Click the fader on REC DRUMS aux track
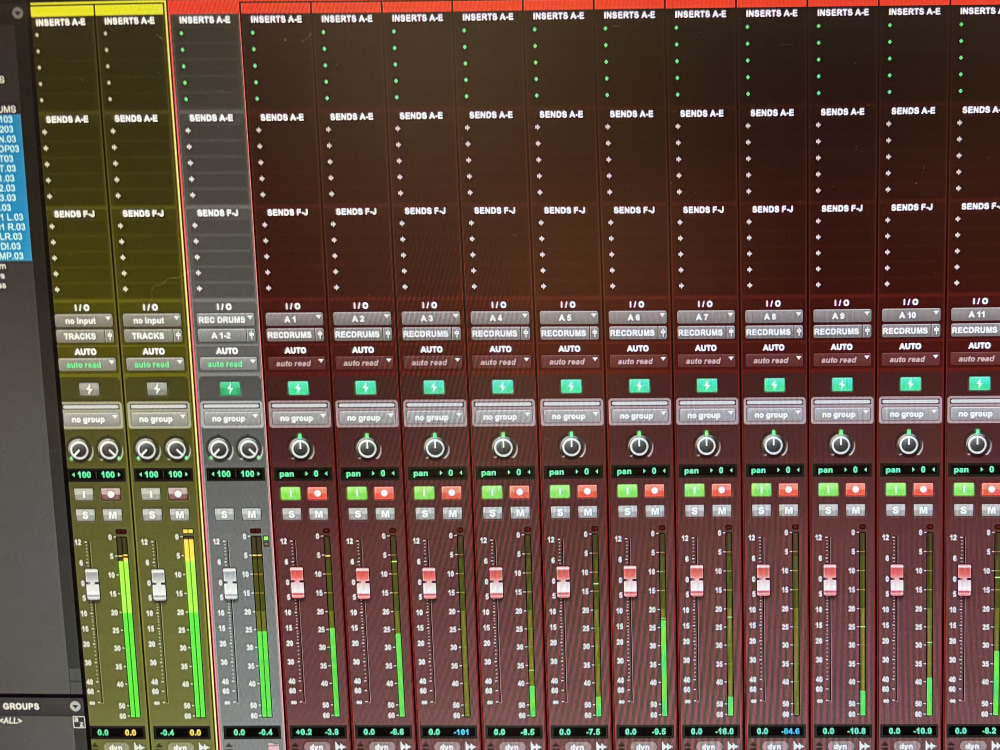 click(x=230, y=584)
